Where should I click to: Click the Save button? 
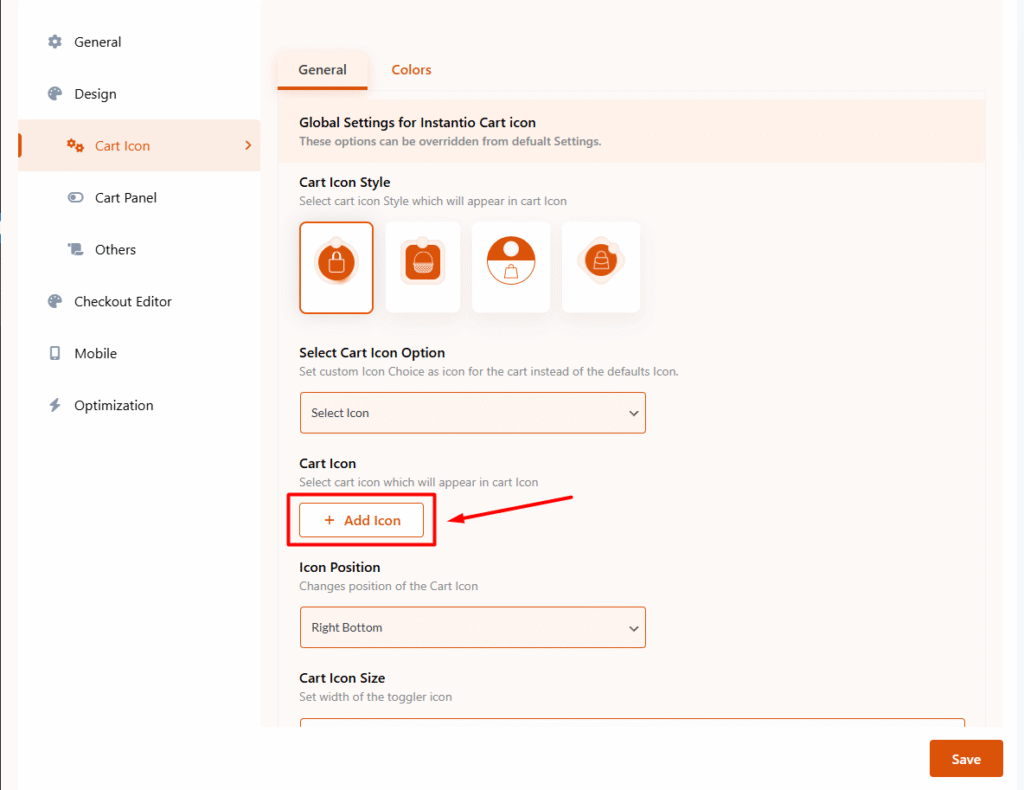965,759
